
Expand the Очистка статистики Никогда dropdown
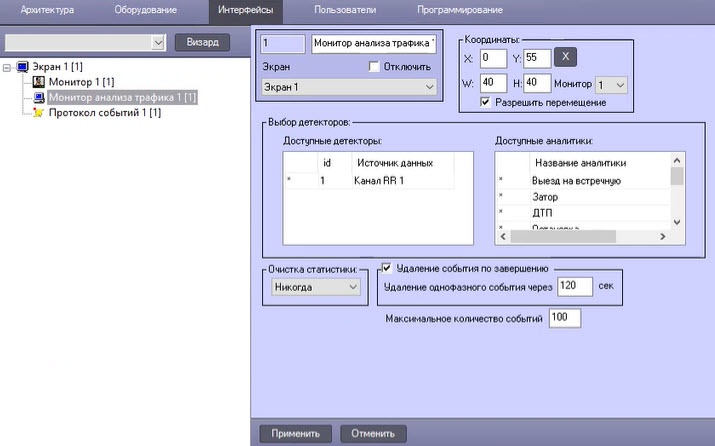[x=316, y=287]
